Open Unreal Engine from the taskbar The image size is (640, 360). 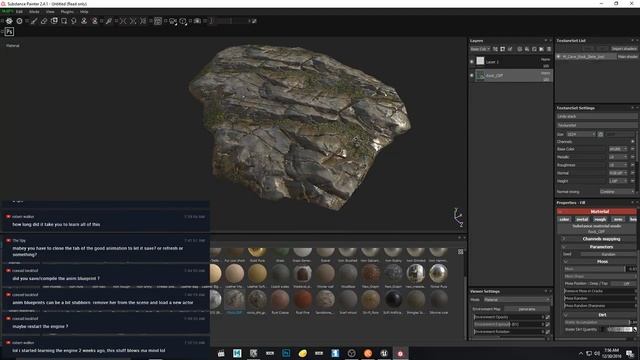pos(384,353)
